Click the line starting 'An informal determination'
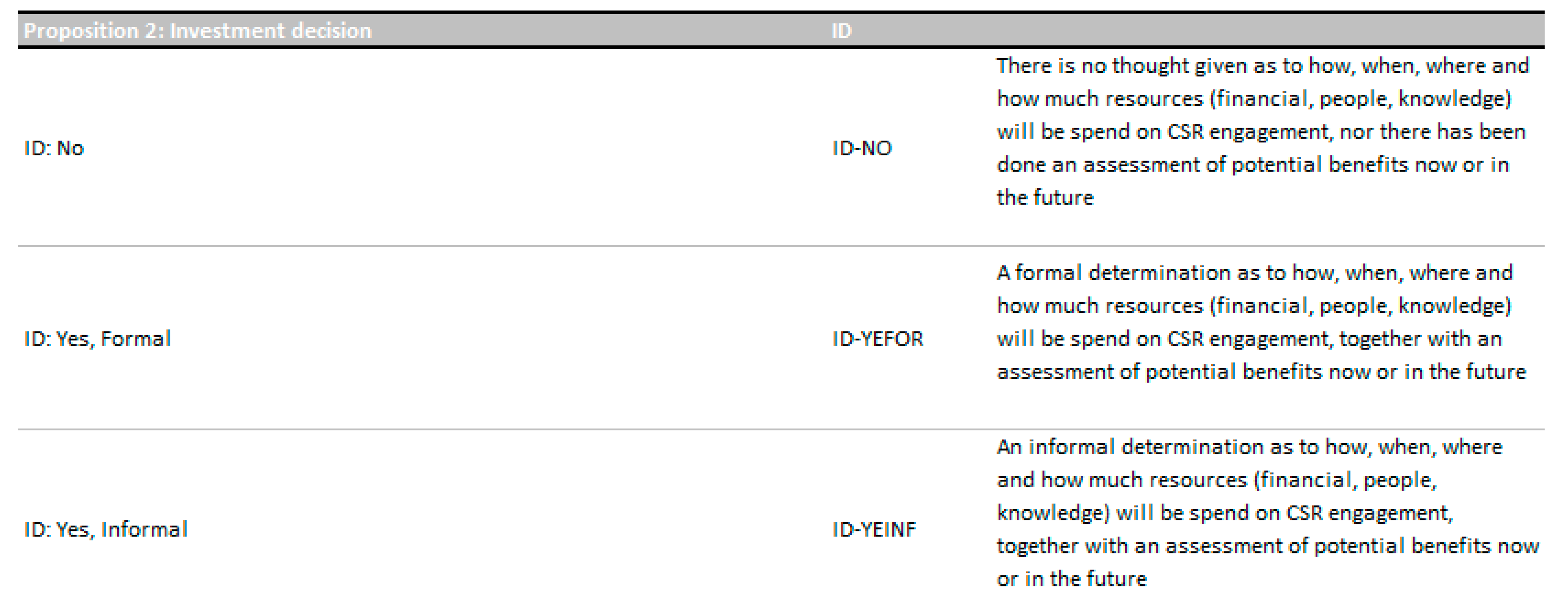 [1249, 446]
